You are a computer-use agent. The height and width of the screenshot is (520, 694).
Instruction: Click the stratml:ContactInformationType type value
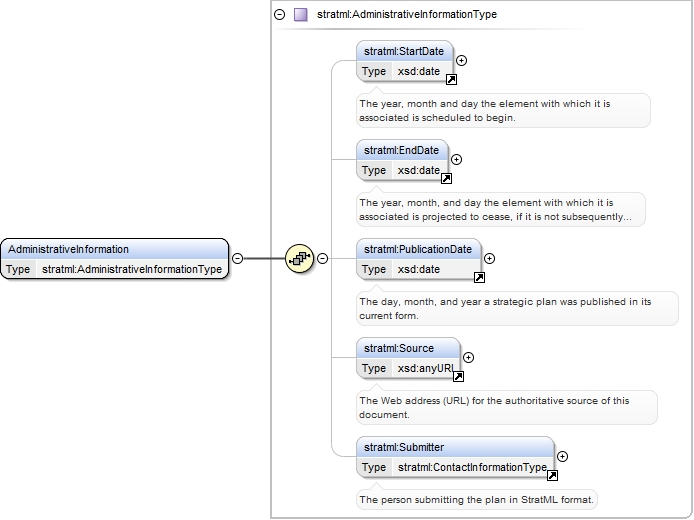(472, 467)
